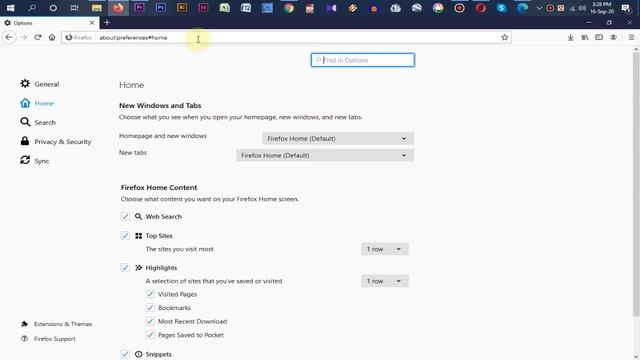Reload the current page

click(x=38, y=37)
